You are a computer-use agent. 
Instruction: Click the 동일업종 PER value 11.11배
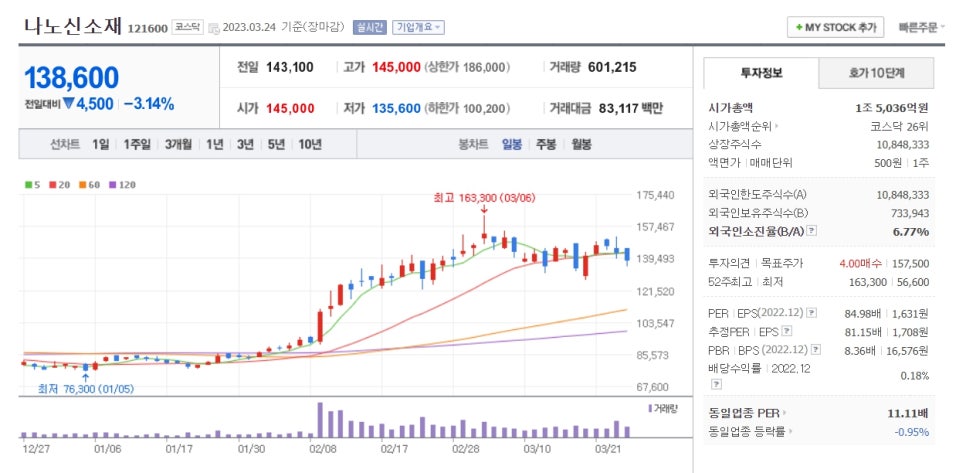pyautogui.click(x=908, y=413)
